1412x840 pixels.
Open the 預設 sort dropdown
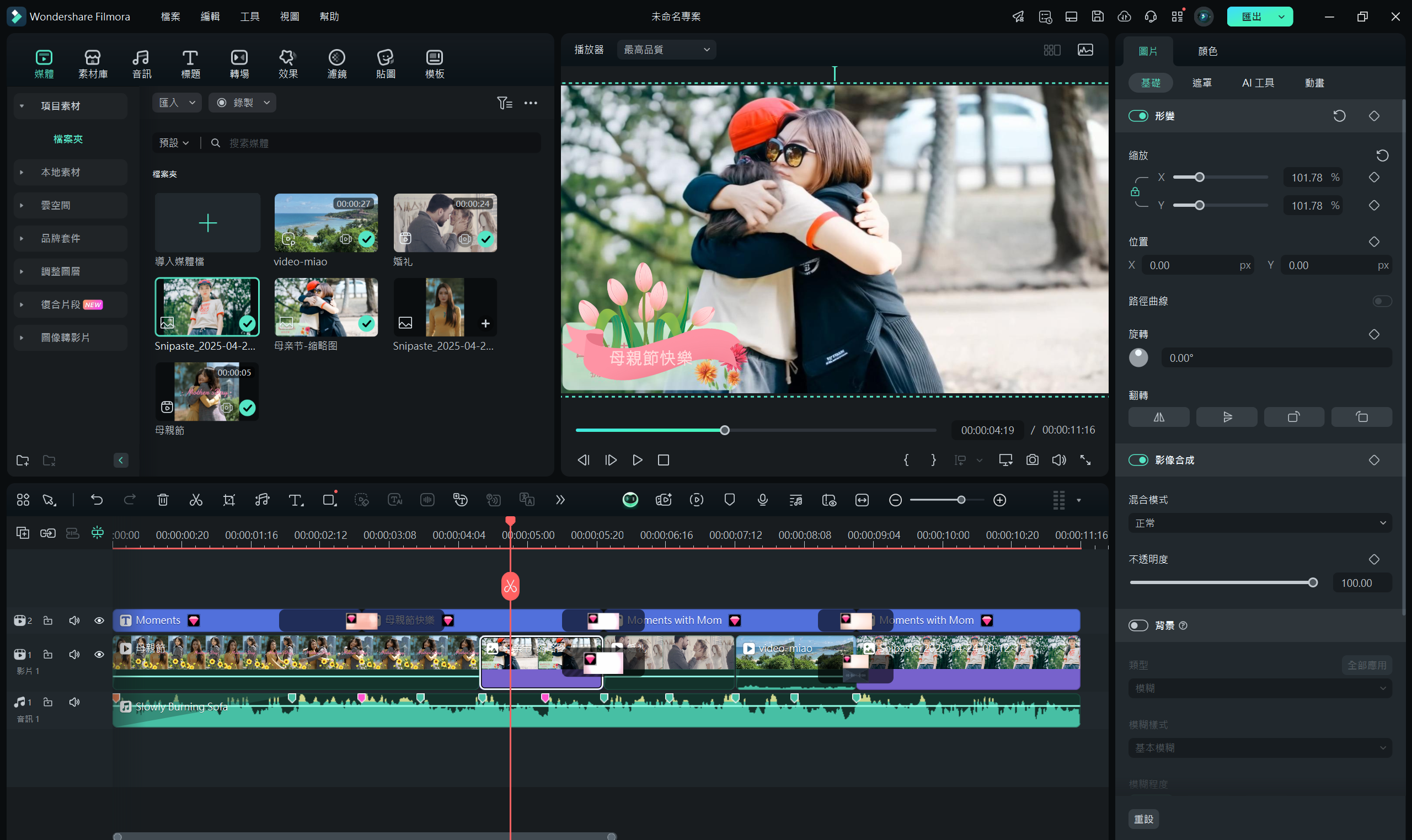click(x=174, y=143)
